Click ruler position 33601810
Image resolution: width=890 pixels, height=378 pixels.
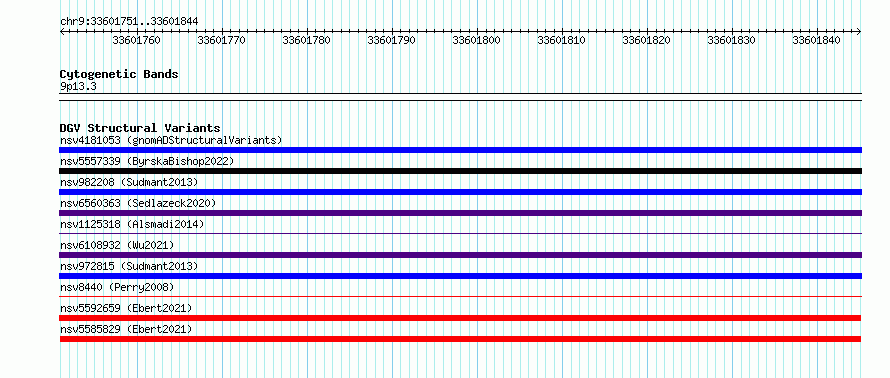(561, 40)
